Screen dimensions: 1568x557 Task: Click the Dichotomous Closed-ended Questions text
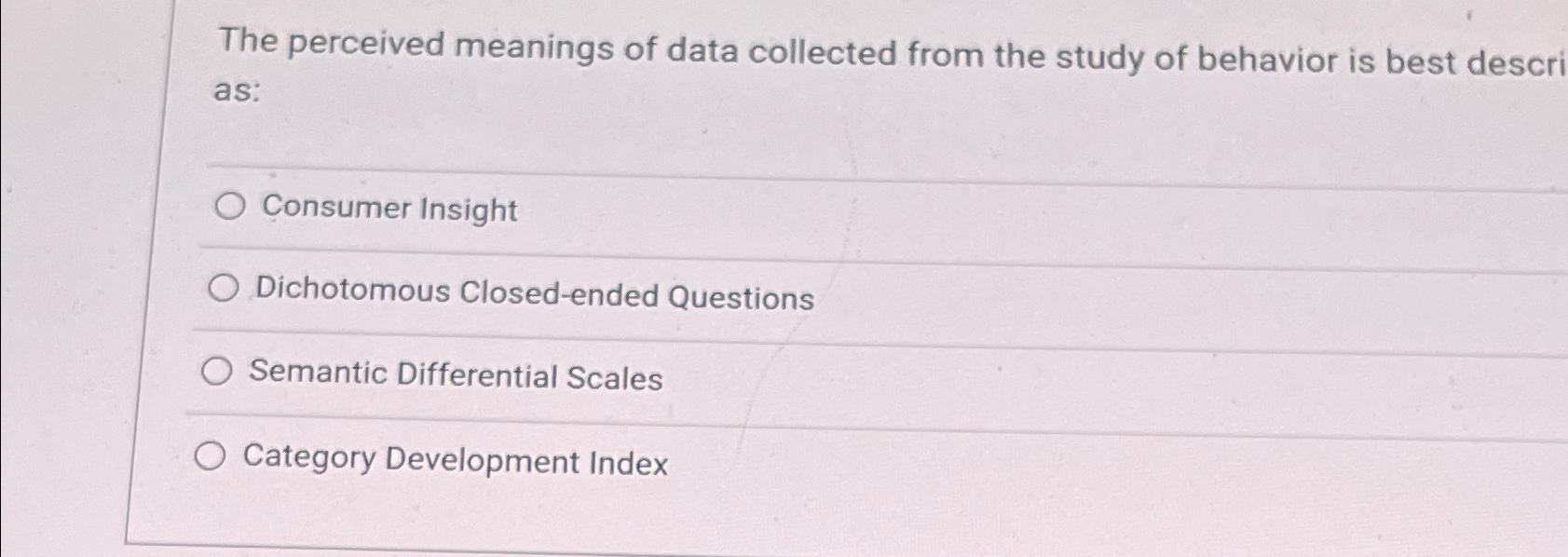(x=536, y=296)
